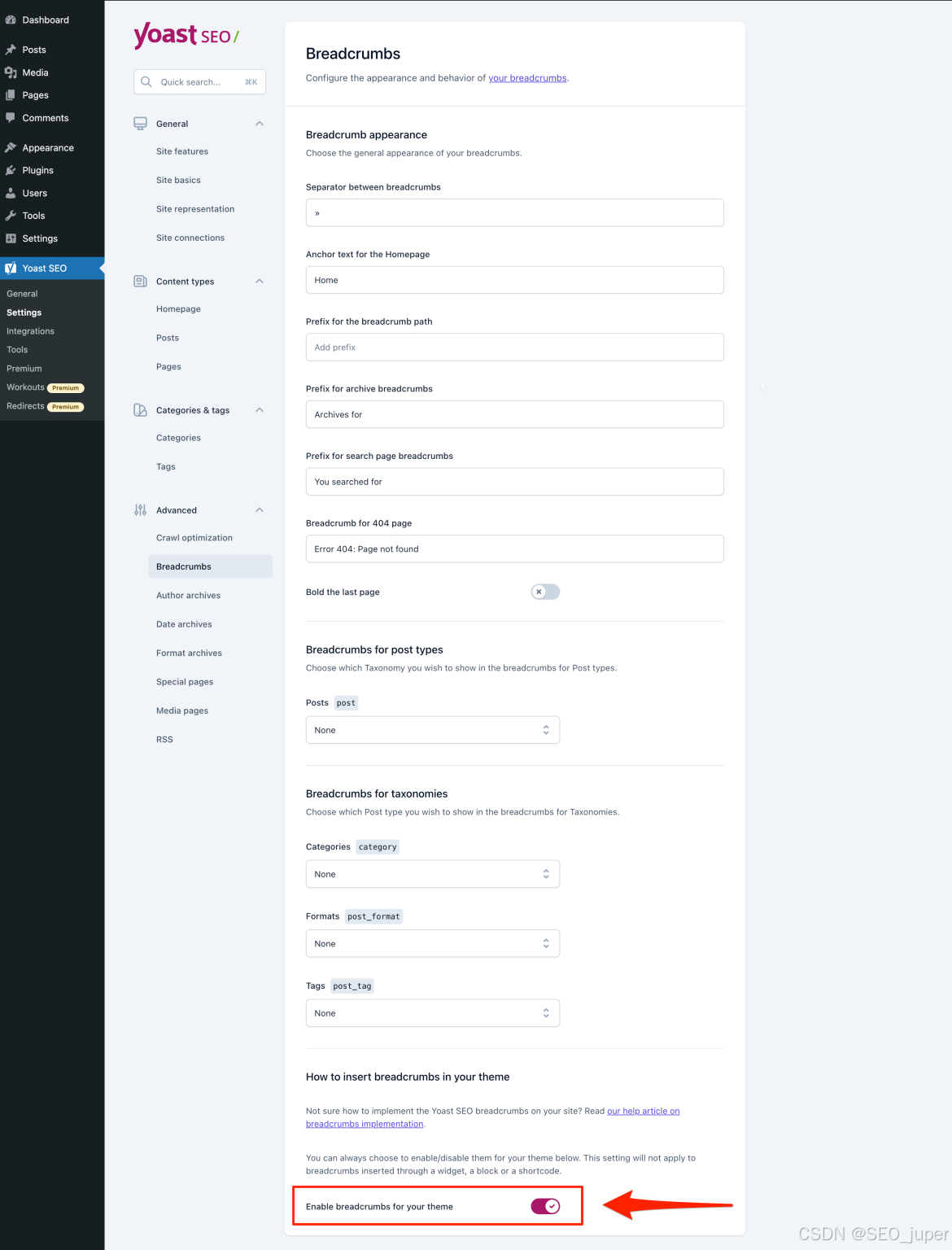Click the Comments bubble icon
The image size is (952, 1250).
[11, 118]
